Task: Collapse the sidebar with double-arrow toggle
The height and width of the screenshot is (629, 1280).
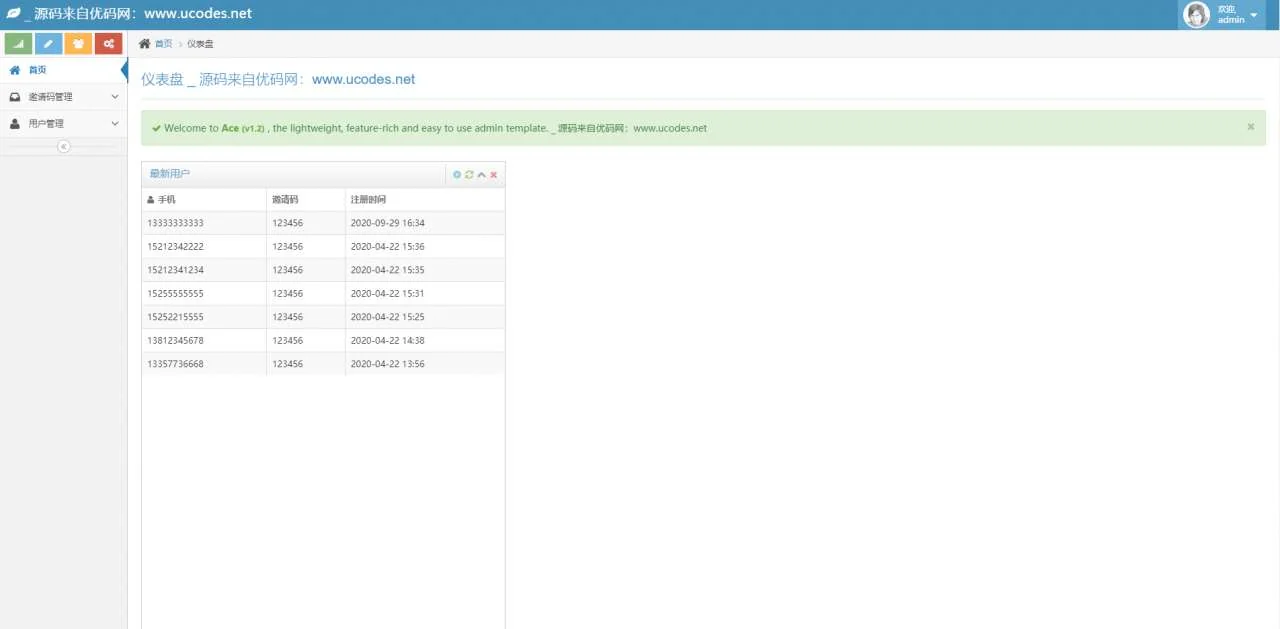Action: 63,147
